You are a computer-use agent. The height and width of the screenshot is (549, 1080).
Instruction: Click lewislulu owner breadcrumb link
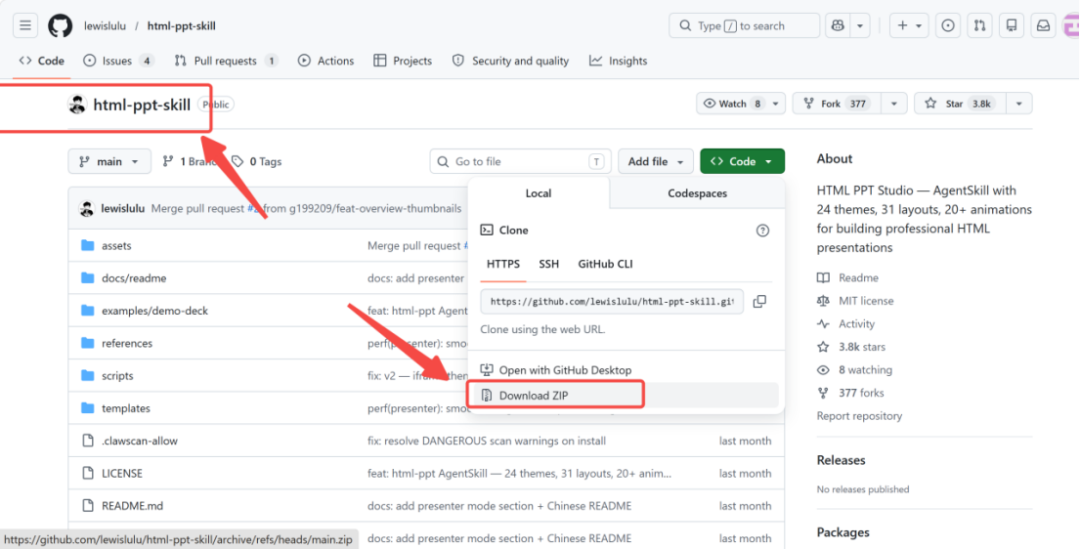105,26
